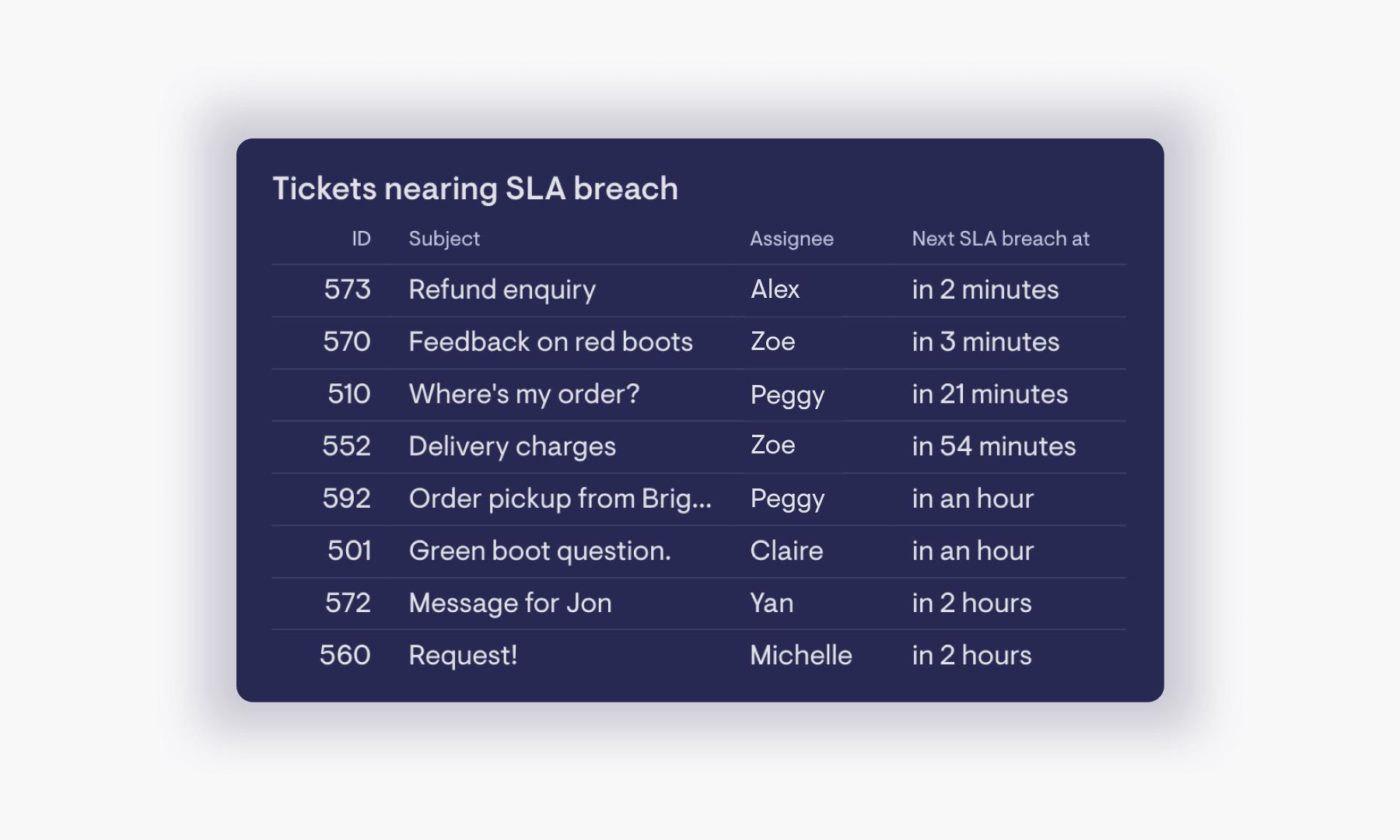
Task: Click the Request! ticket subject
Action: click(463, 655)
